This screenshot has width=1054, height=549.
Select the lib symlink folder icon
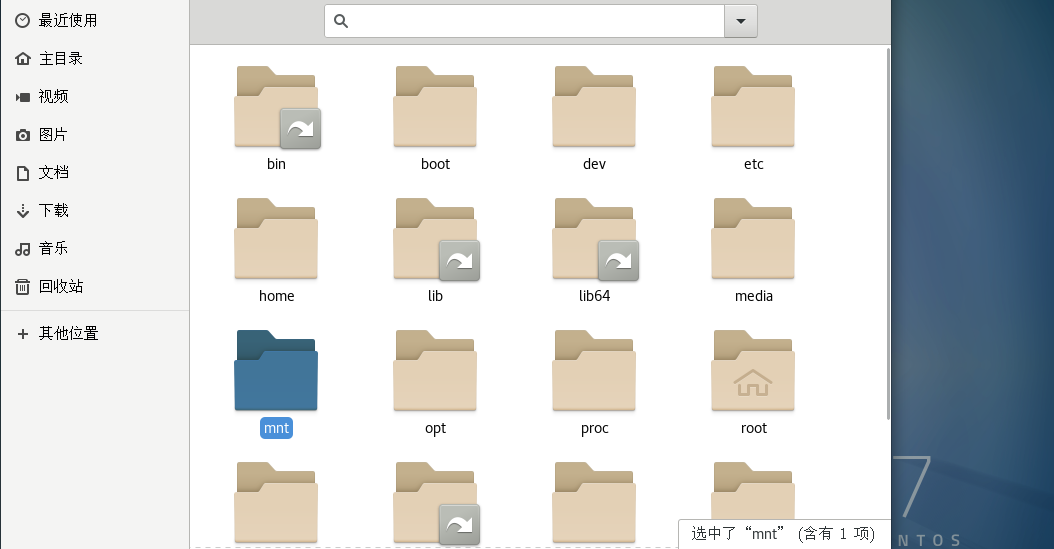pos(436,239)
